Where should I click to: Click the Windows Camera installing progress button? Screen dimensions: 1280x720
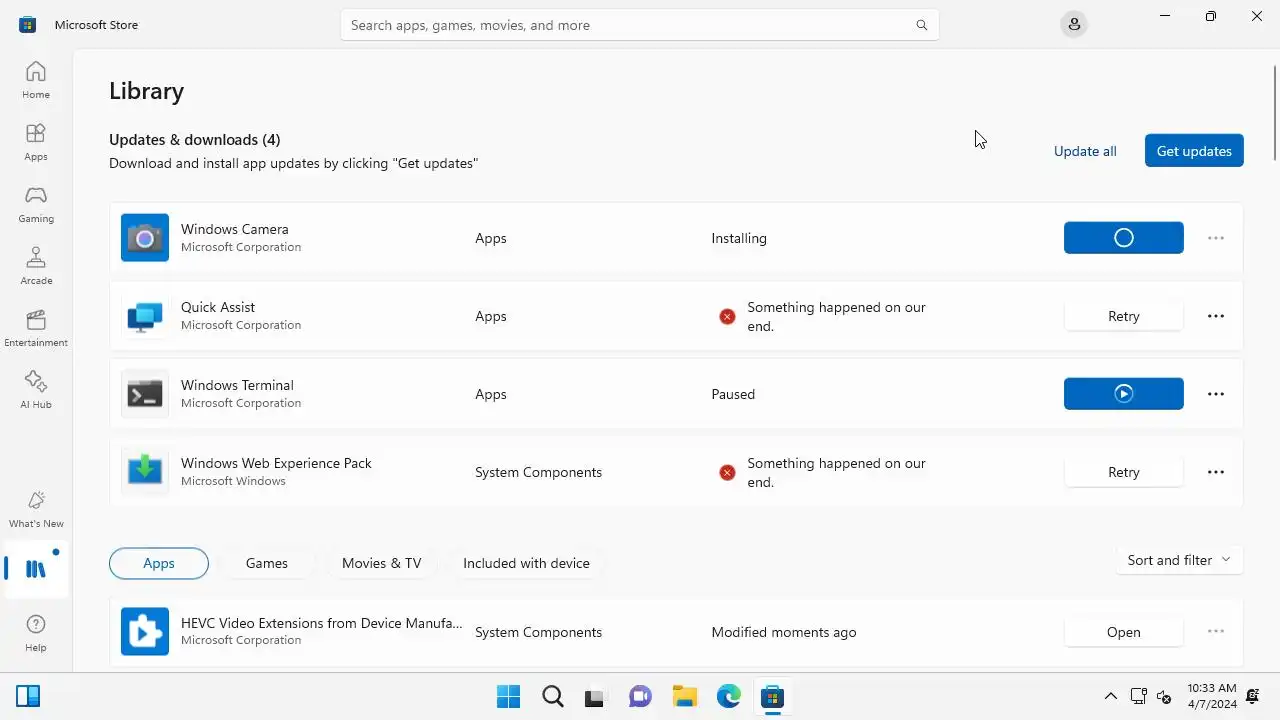coord(1124,238)
